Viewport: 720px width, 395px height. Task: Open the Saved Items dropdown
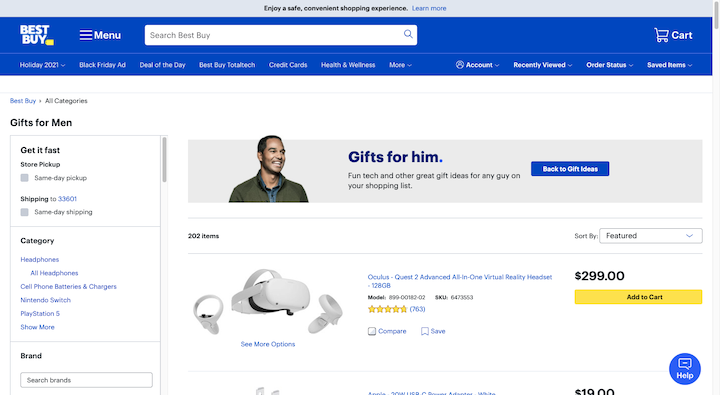click(670, 65)
